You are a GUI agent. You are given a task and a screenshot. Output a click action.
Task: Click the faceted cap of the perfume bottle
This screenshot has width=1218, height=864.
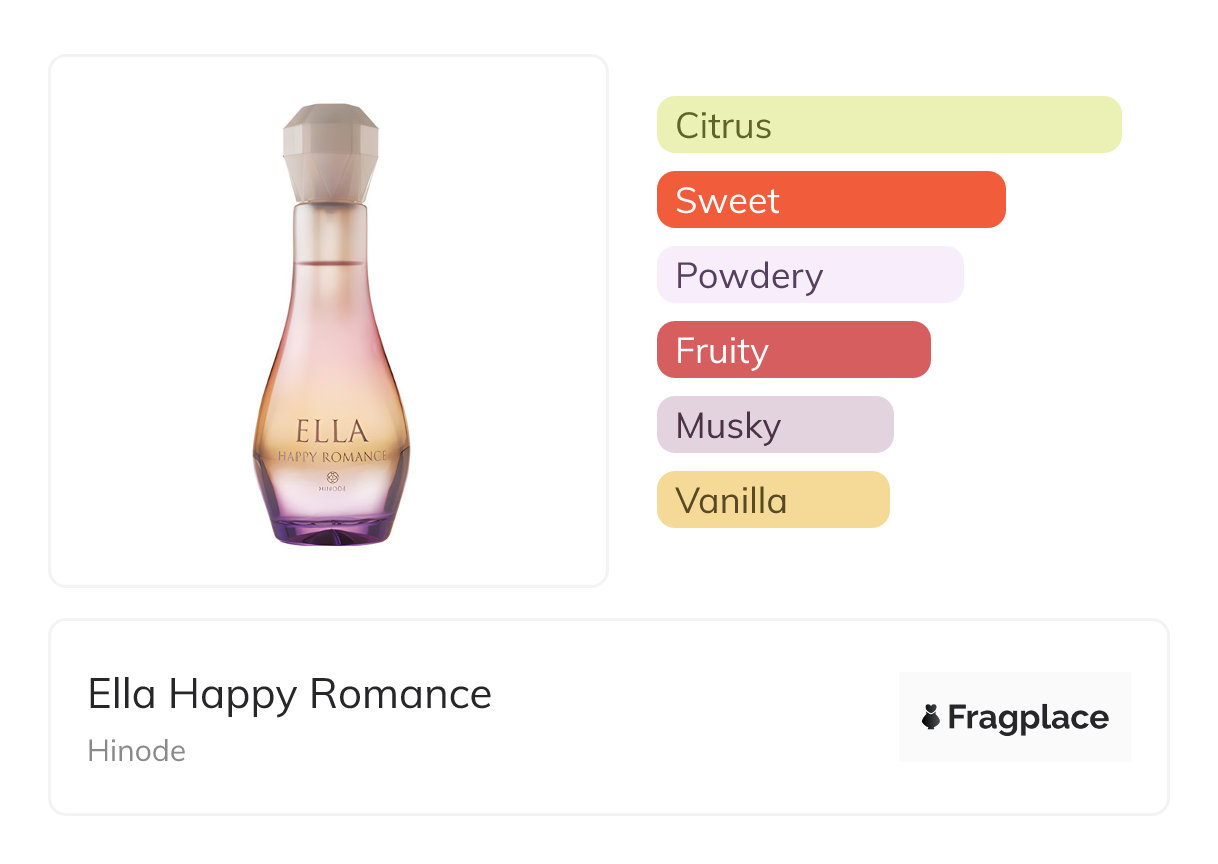pyautogui.click(x=331, y=150)
